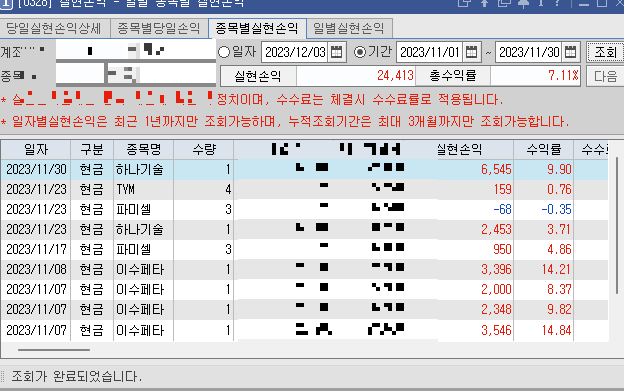Image resolution: width=624 pixels, height=391 pixels.
Task: Click the 0.76 return rate cell
Action: pos(544,189)
